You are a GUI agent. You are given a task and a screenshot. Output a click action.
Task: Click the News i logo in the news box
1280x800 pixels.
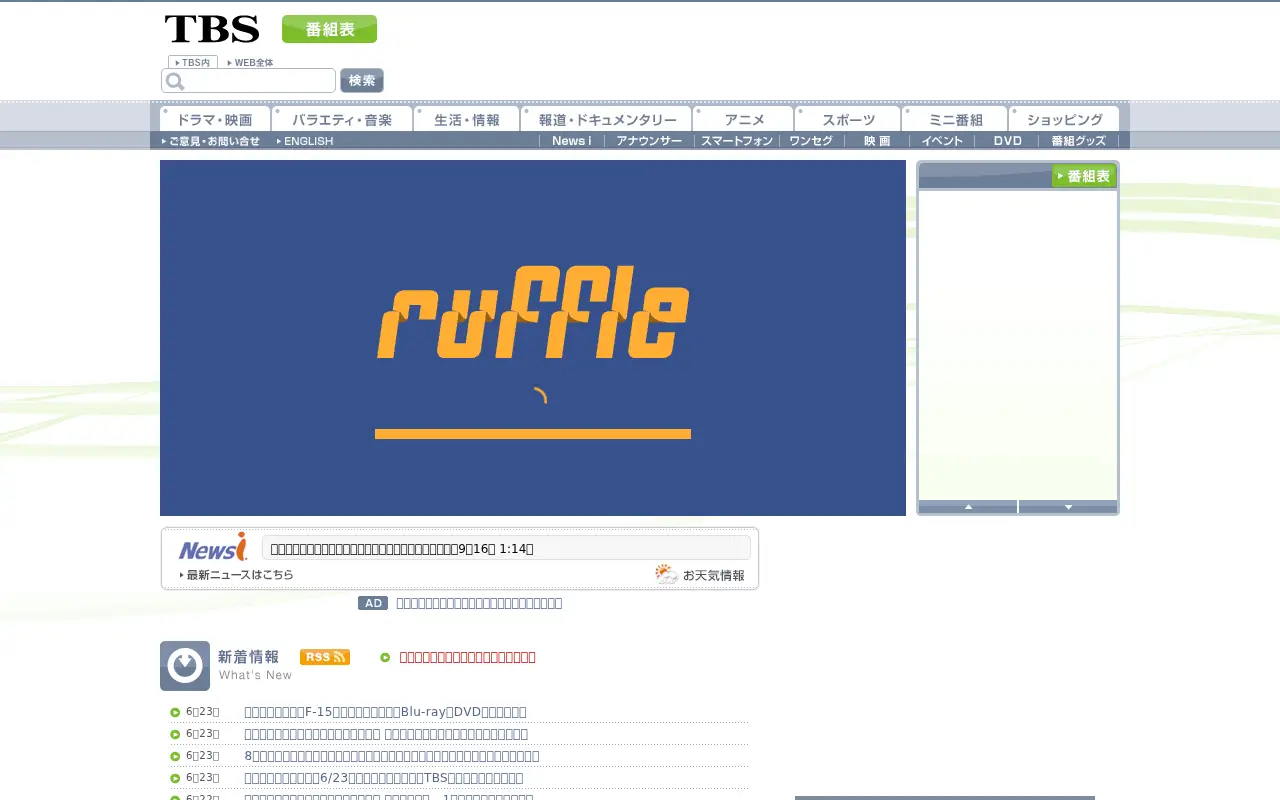tap(213, 547)
